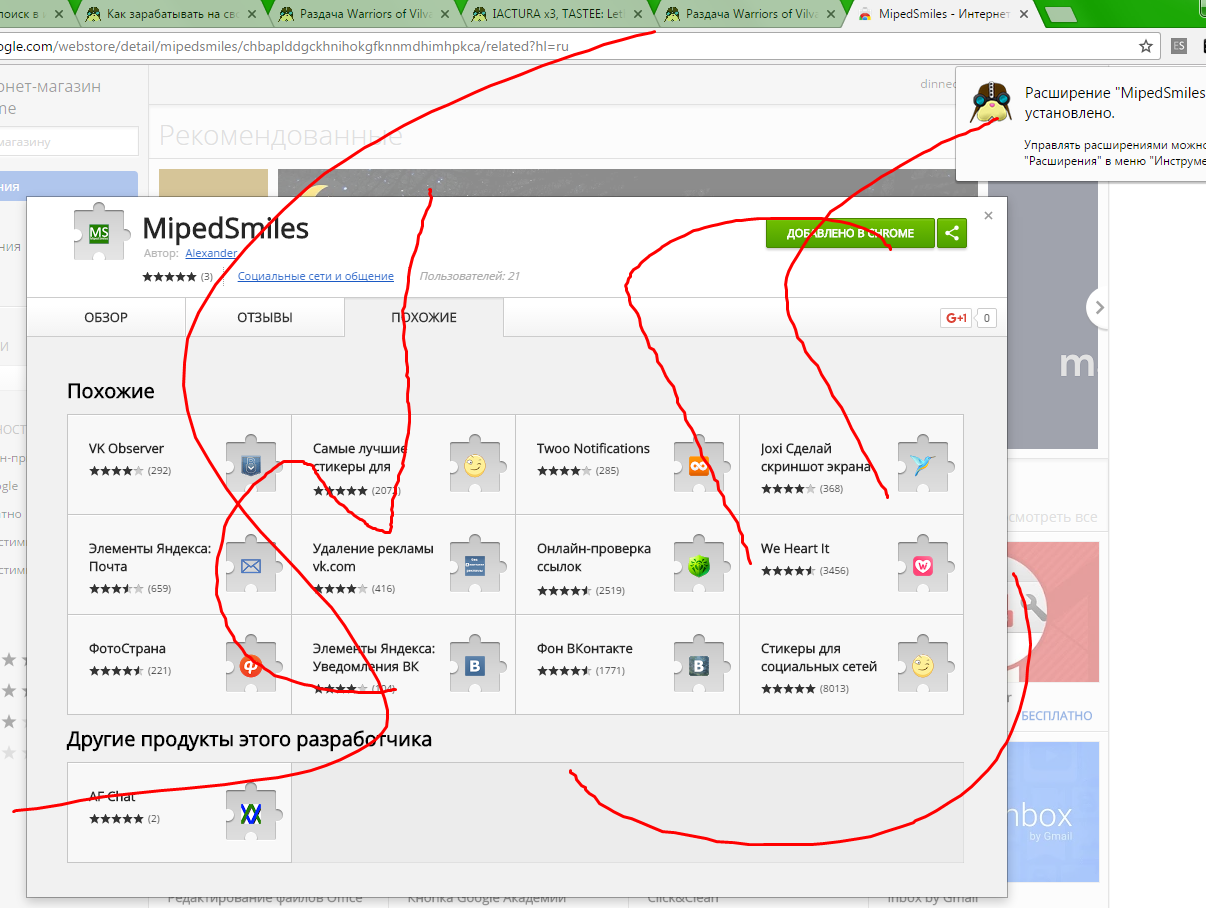Image resolution: width=1206 pixels, height=908 pixels.
Task: Click MipedSmiles five-star rating
Action: coord(169,276)
